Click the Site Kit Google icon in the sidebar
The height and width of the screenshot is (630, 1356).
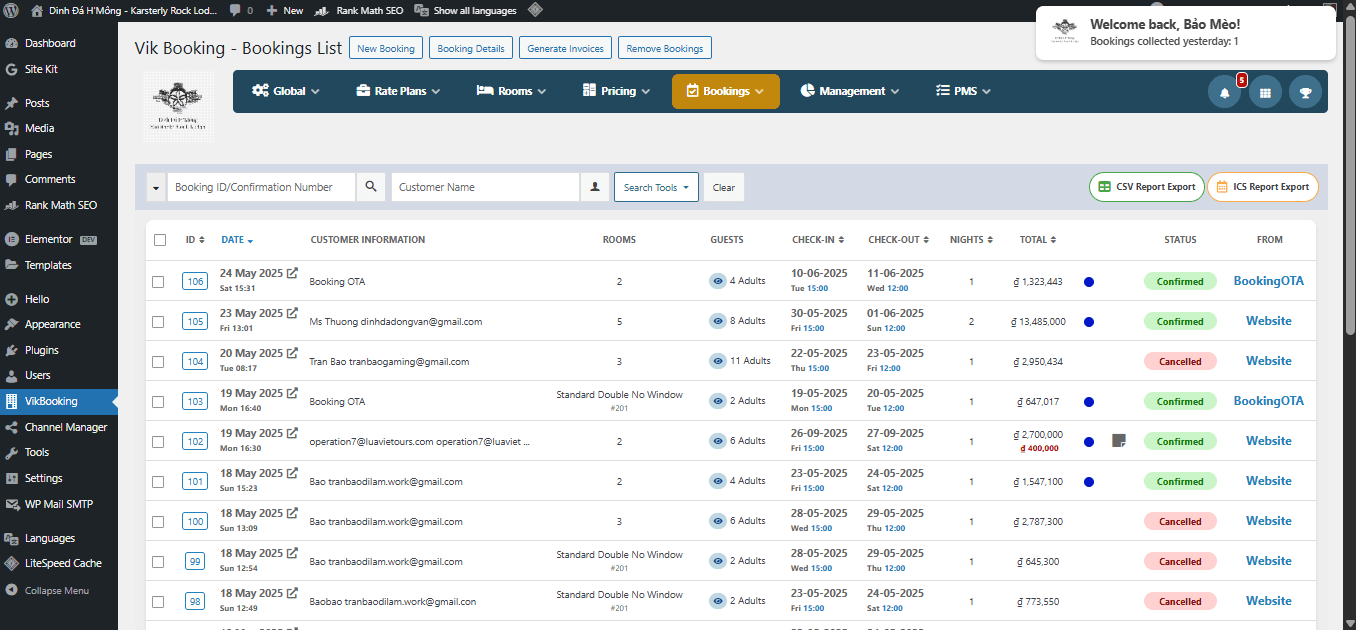point(11,70)
